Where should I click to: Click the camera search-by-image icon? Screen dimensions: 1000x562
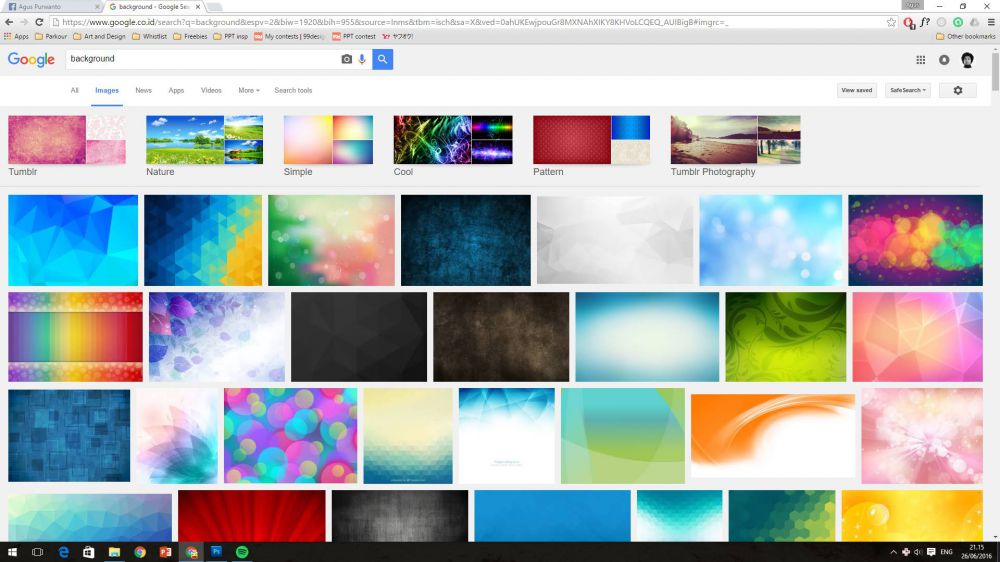(x=347, y=59)
